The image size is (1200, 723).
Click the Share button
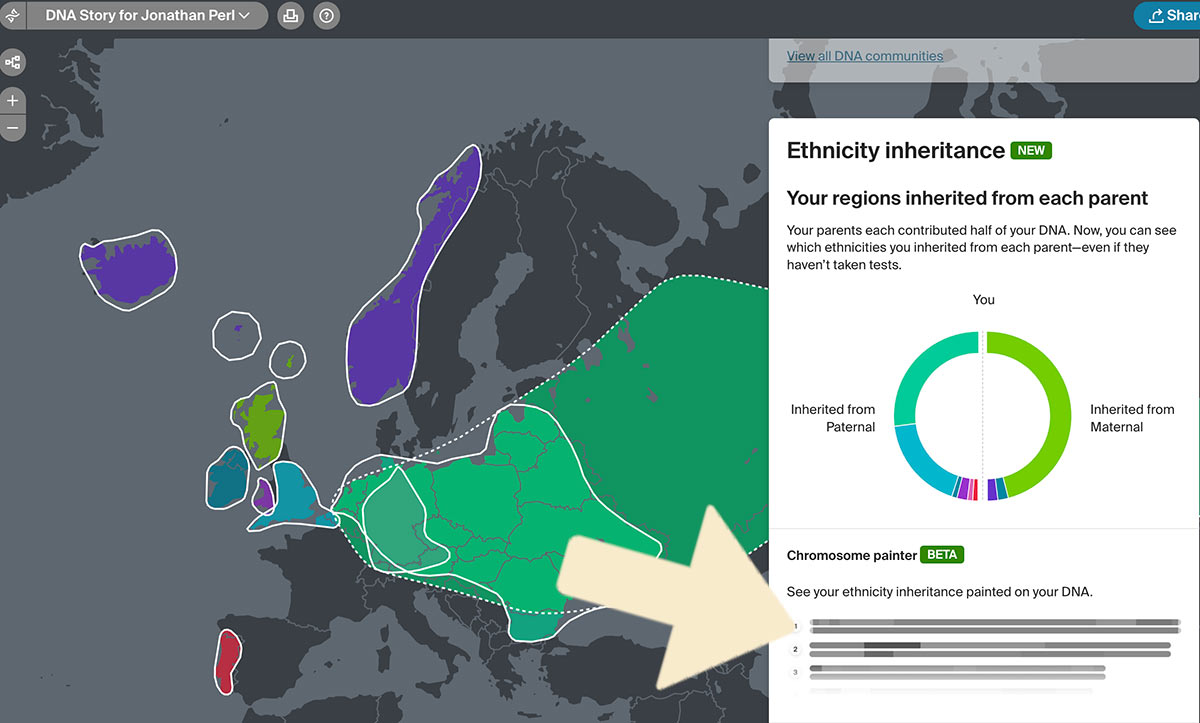(x=1180, y=15)
